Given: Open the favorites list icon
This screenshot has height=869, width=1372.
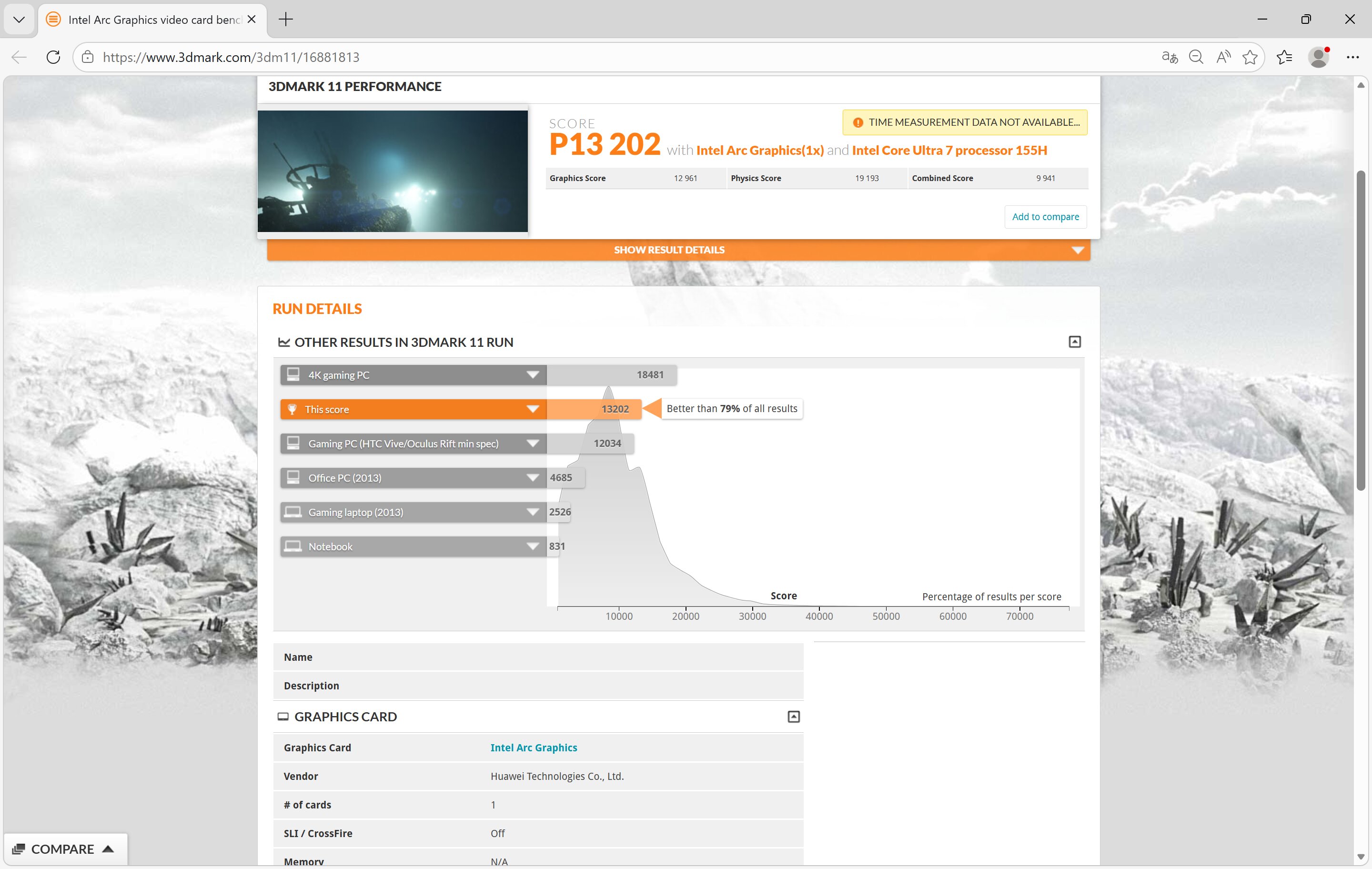Looking at the screenshot, I should point(1284,57).
